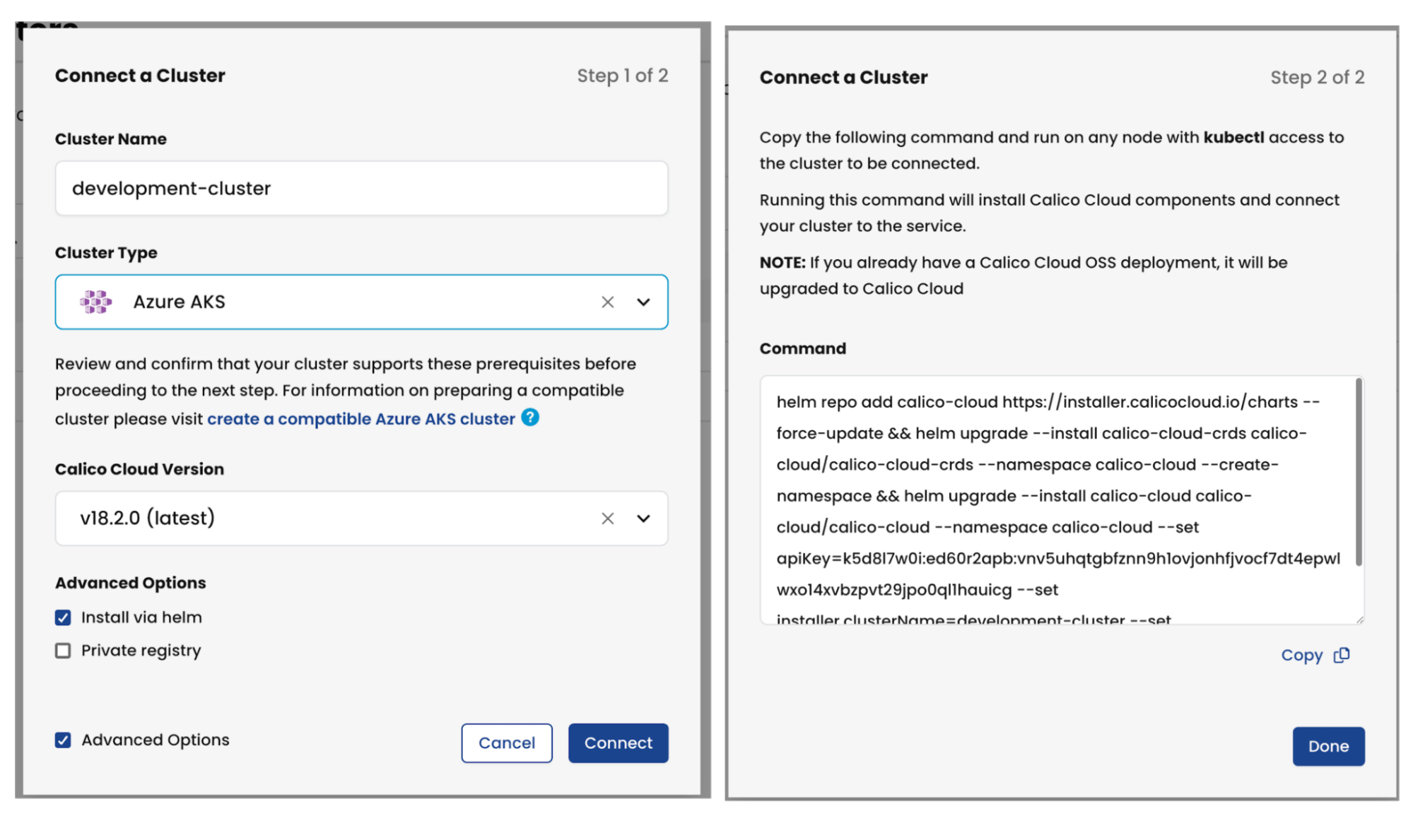Click the 'Advanced Options' section heading
This screenshot has width=1413, height=840.
pos(131,583)
